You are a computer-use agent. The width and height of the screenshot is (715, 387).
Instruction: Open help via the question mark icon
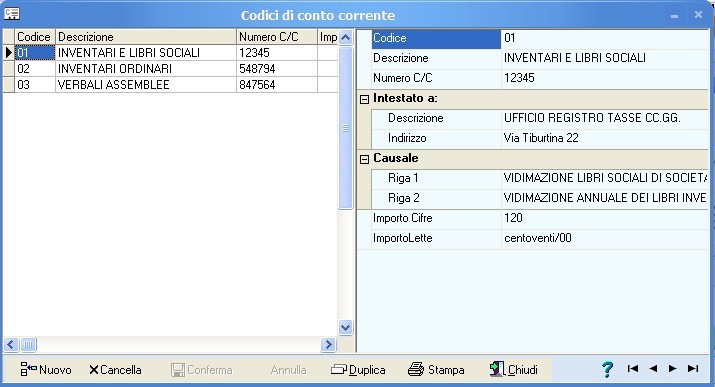(607, 369)
